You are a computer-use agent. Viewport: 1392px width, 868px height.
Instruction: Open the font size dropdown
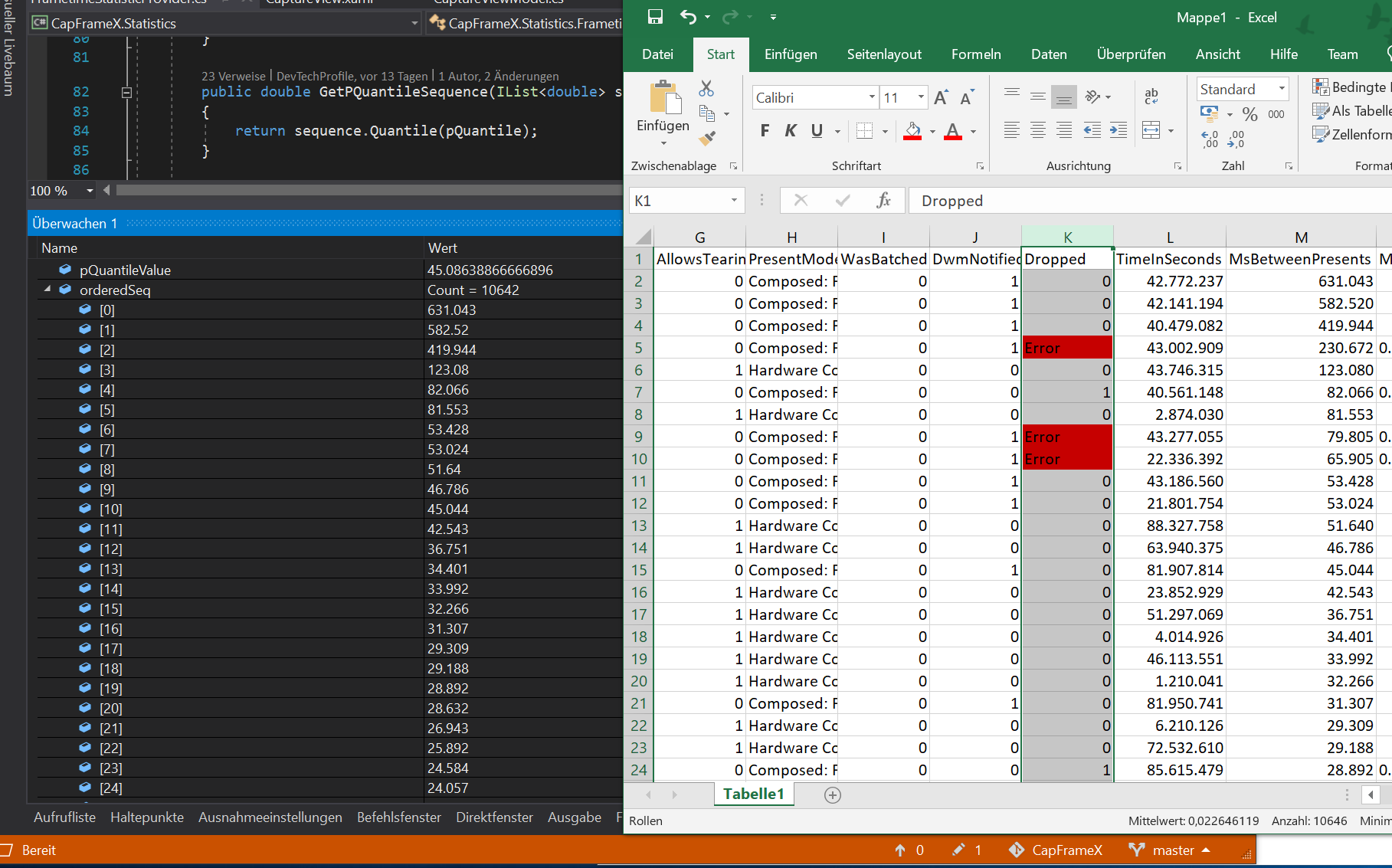click(x=921, y=97)
